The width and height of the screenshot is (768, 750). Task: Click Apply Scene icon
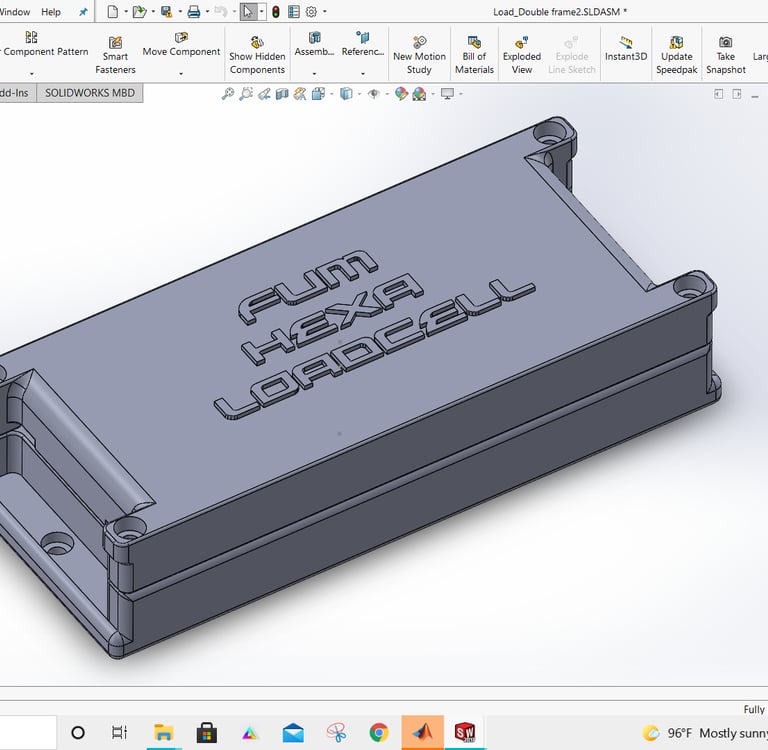(x=419, y=94)
